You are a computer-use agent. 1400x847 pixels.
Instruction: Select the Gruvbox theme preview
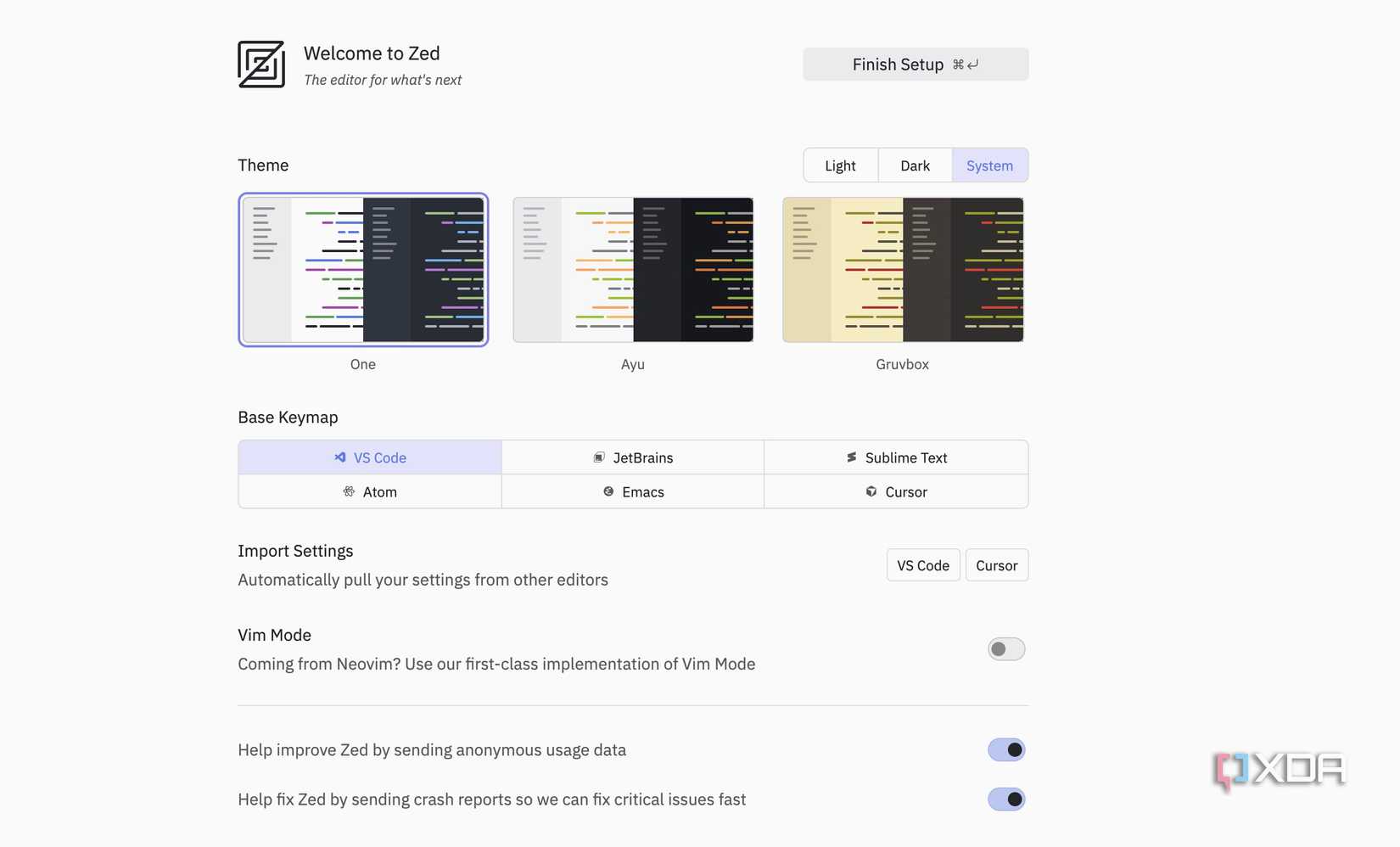[x=902, y=269]
